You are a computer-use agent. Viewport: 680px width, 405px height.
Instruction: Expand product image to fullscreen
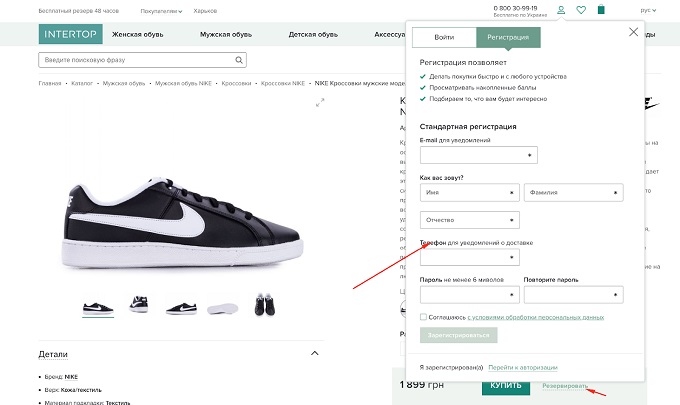point(320,103)
